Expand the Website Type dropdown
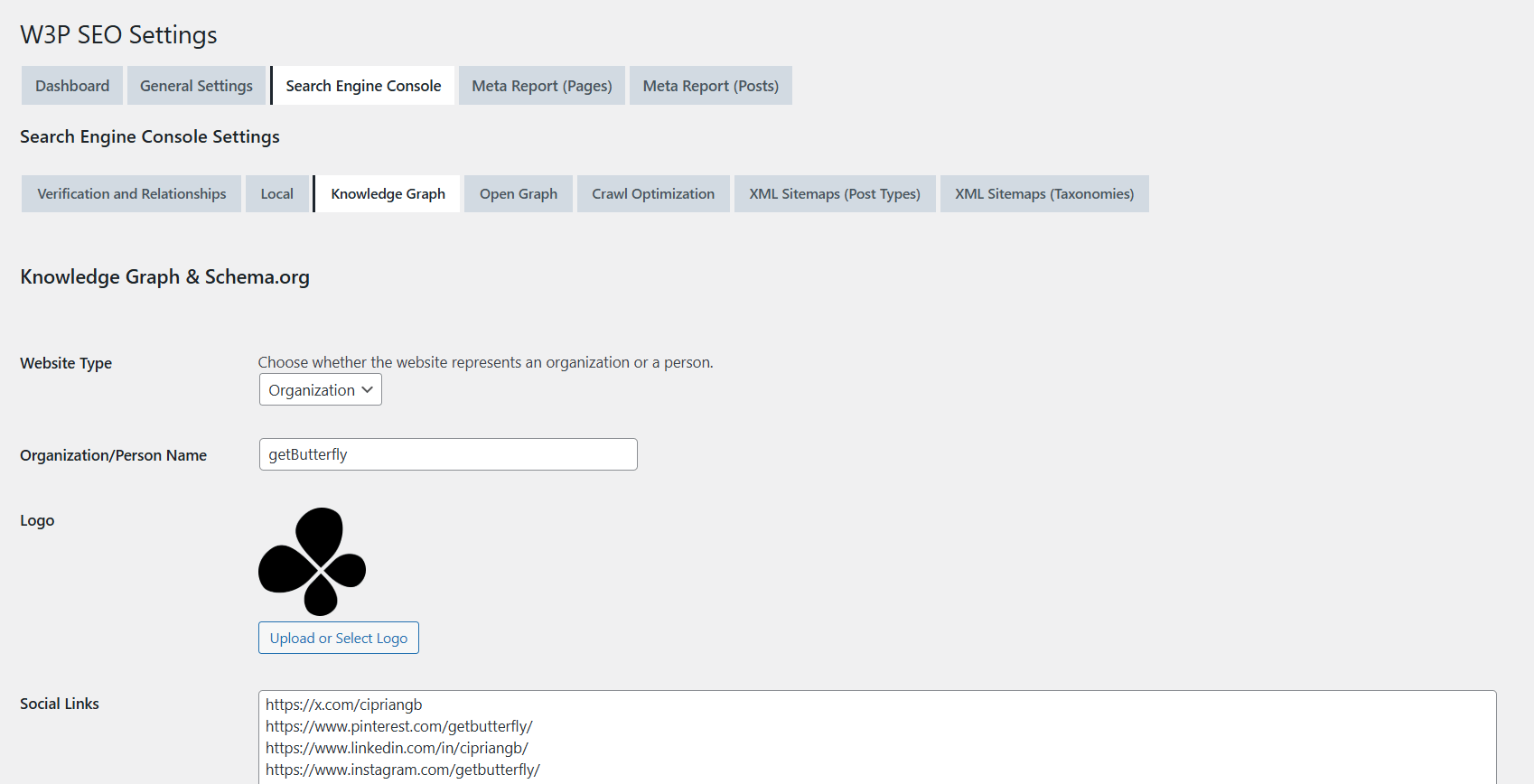This screenshot has height=784, width=1534. pyautogui.click(x=321, y=390)
